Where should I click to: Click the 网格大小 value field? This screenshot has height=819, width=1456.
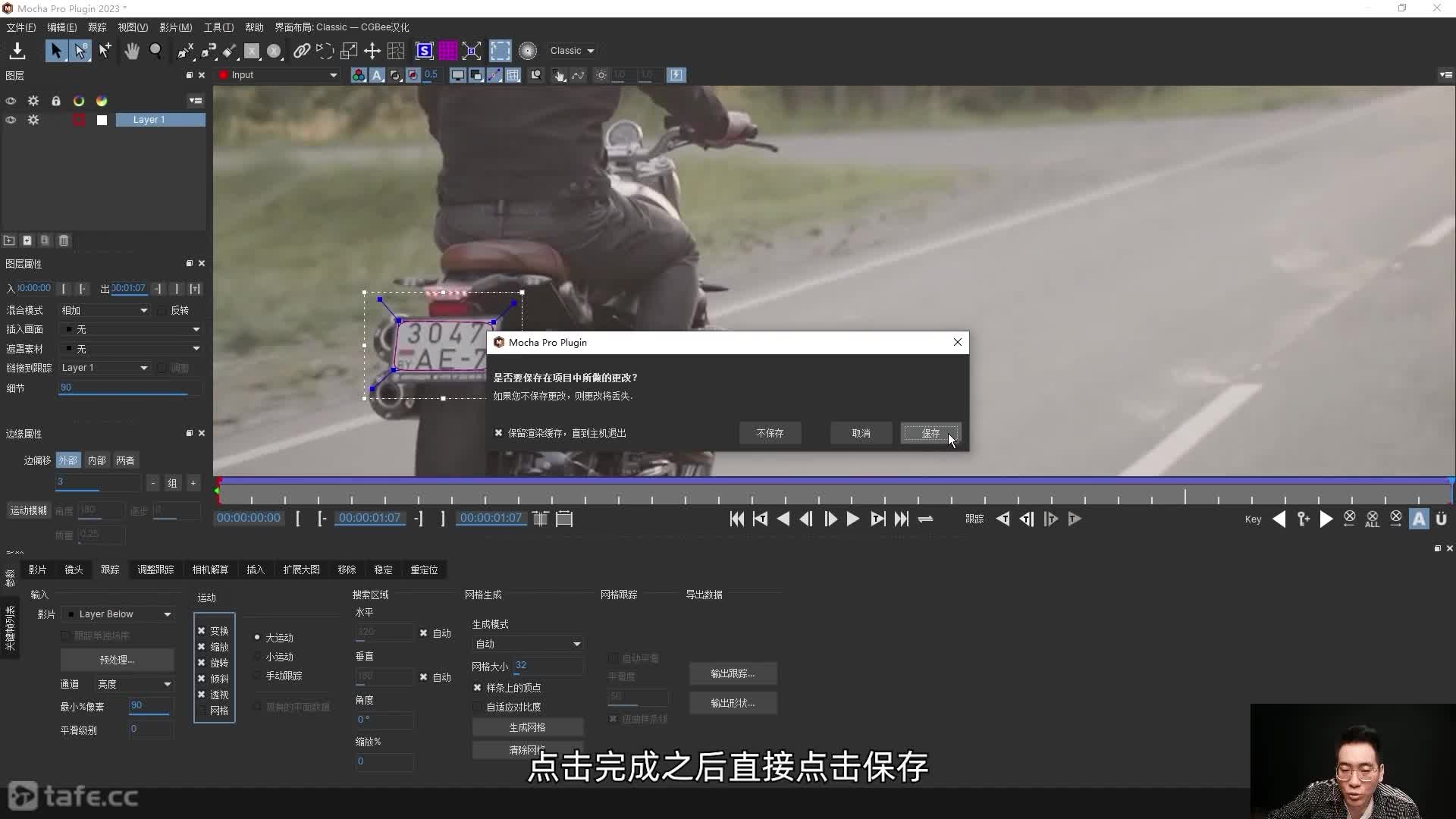548,666
